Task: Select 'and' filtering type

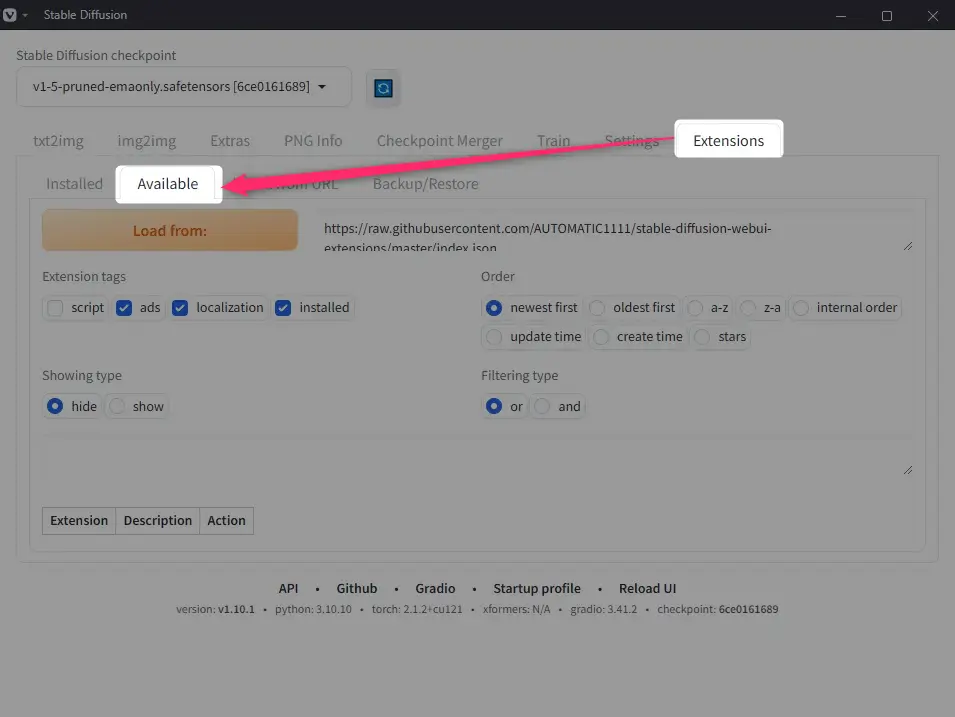Action: pos(542,406)
